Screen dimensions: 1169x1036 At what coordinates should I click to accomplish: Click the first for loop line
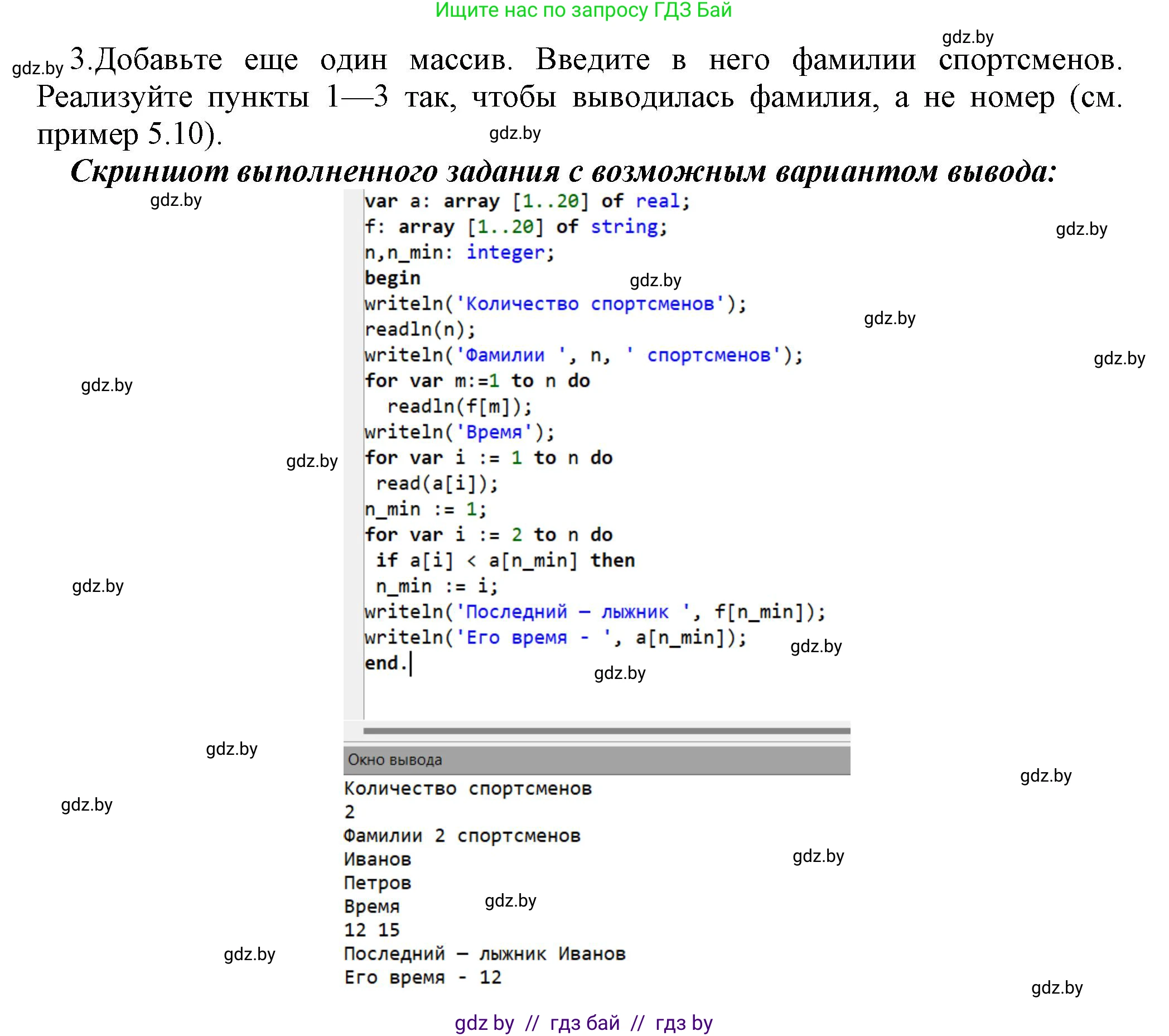click(x=477, y=380)
